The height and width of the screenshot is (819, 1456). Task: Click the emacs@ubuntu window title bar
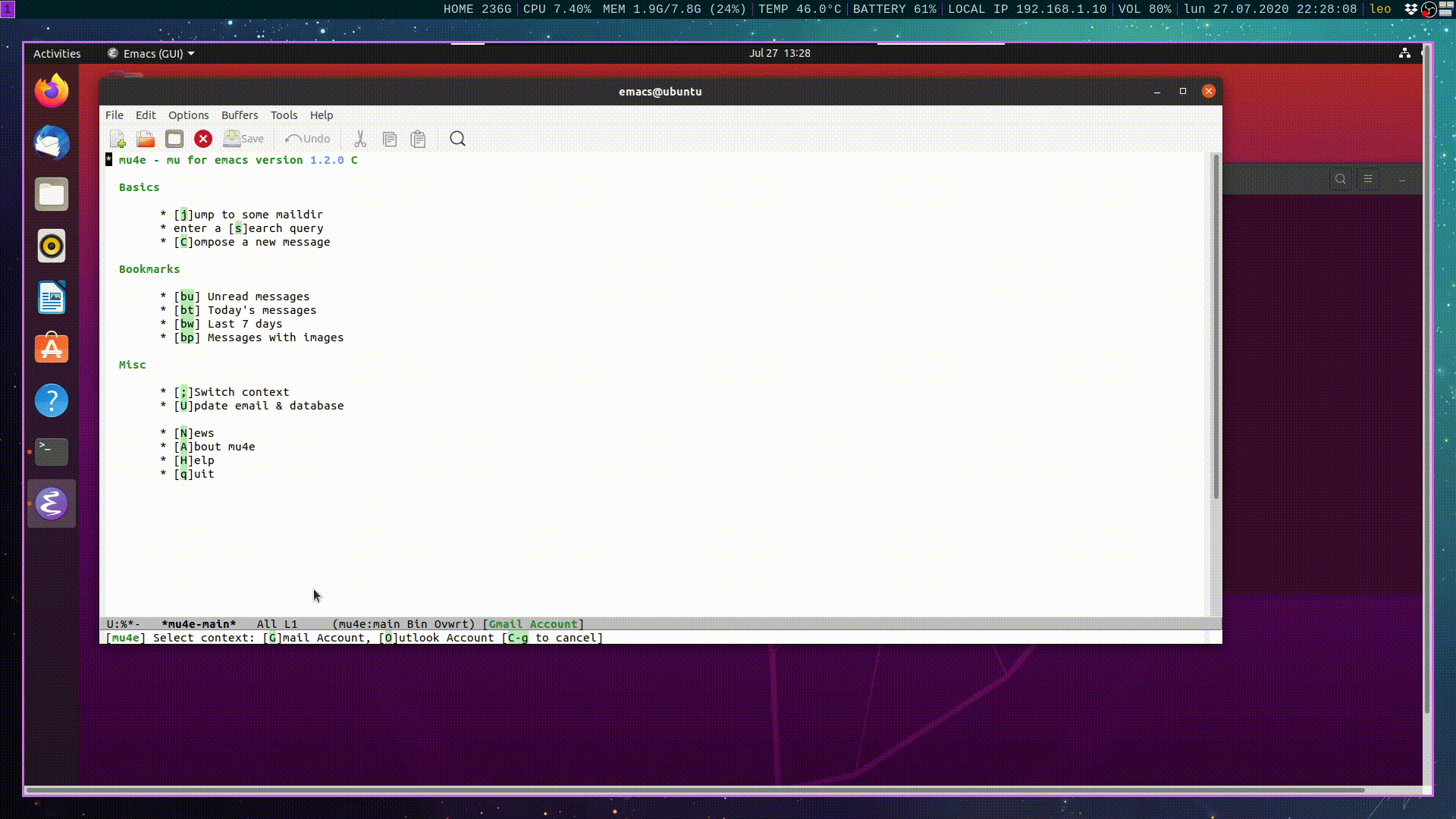(x=660, y=91)
